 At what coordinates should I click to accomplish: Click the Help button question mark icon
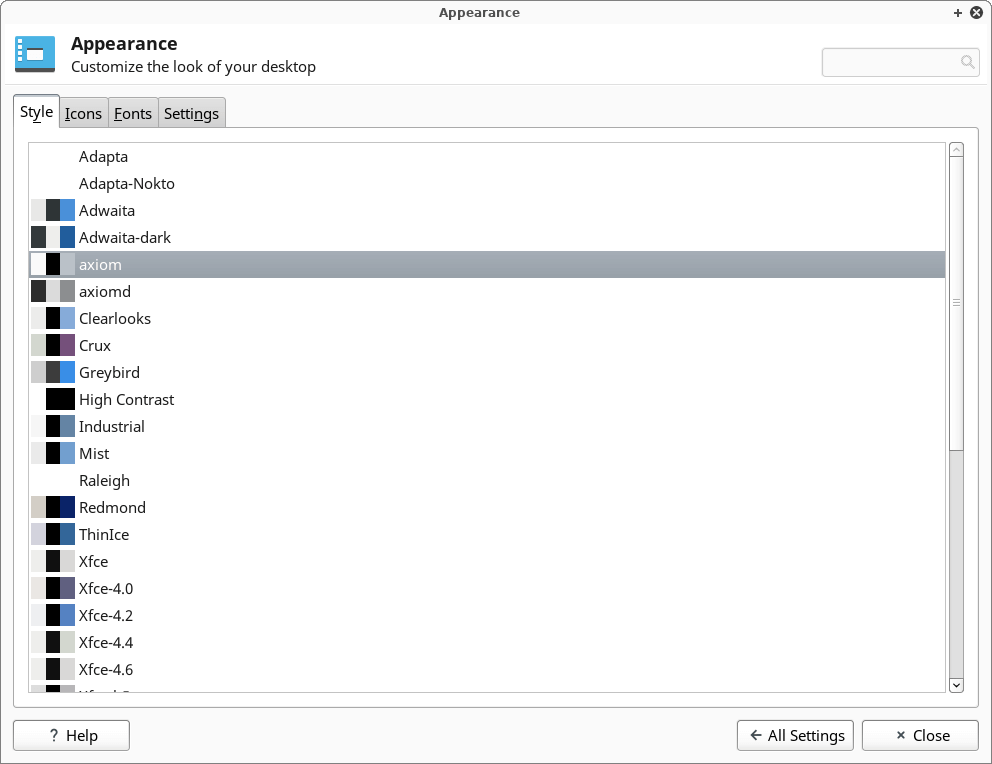click(54, 736)
